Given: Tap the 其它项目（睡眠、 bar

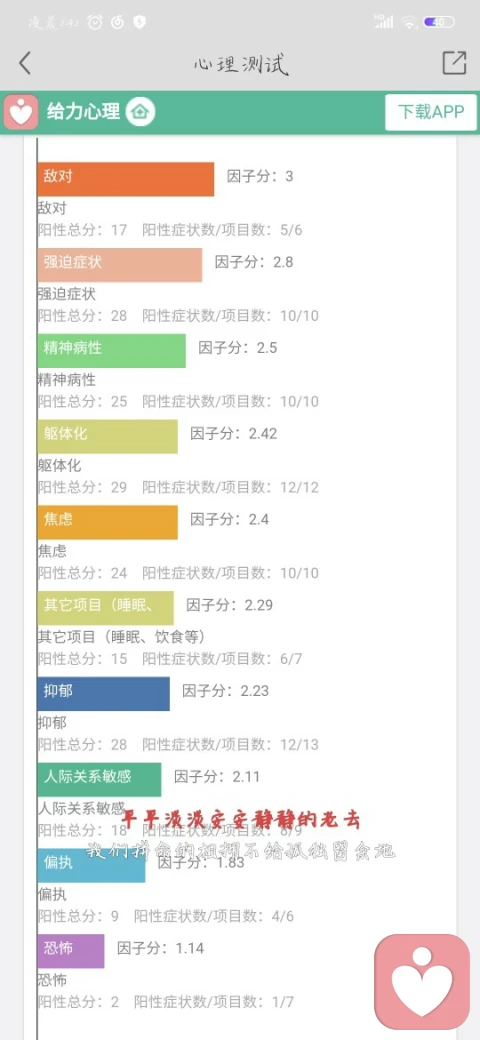Looking at the screenshot, I should [x=105, y=608].
